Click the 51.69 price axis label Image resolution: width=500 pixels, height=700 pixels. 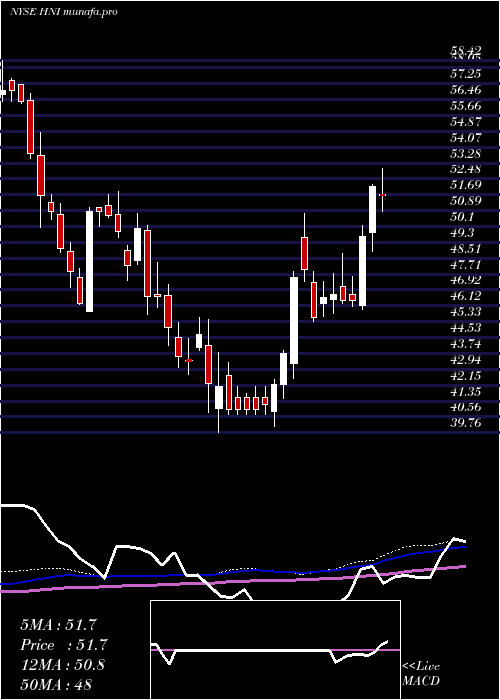466,185
